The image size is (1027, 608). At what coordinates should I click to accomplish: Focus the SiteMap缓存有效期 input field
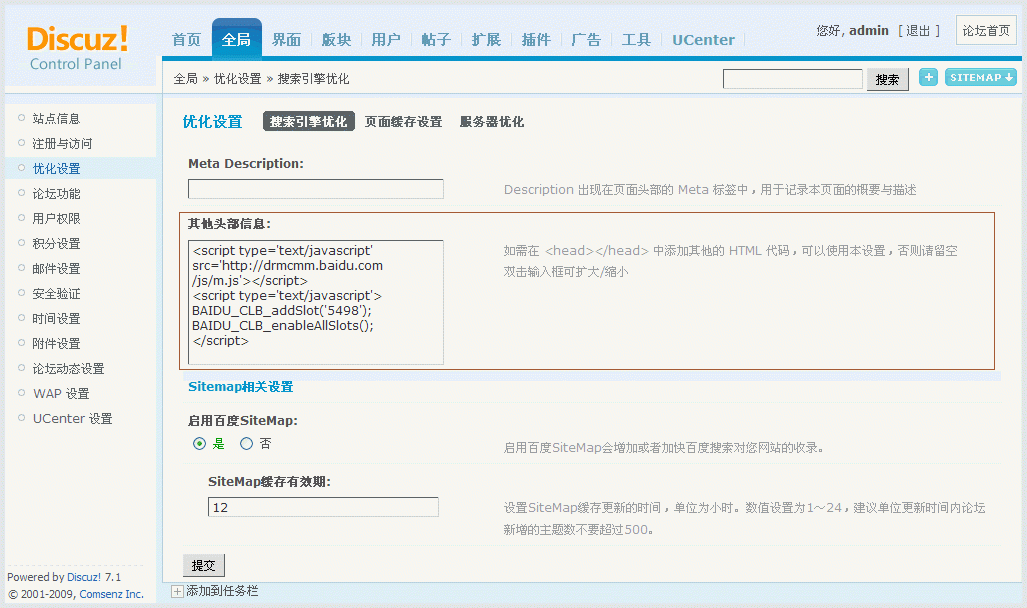pyautogui.click(x=324, y=507)
